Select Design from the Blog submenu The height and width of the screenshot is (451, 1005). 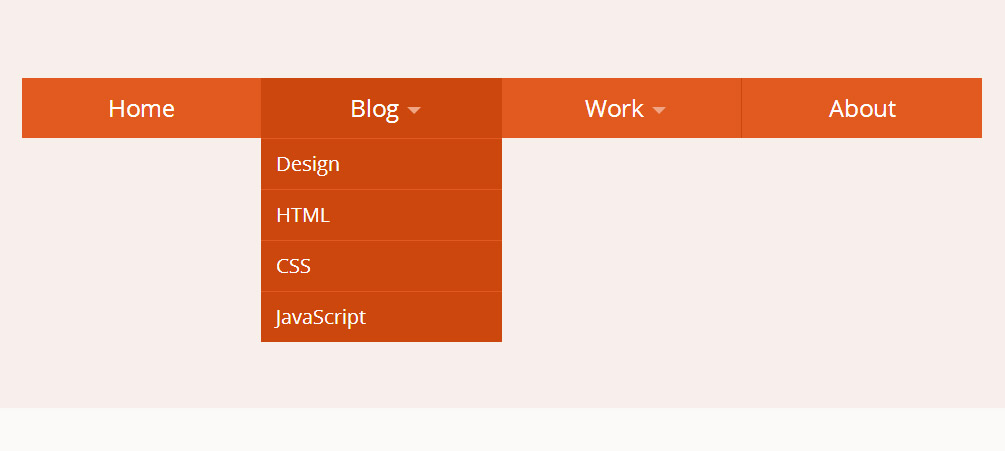click(381, 164)
